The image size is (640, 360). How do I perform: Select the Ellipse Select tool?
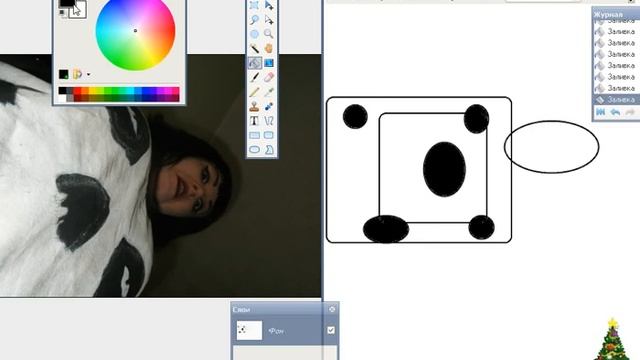[254, 34]
